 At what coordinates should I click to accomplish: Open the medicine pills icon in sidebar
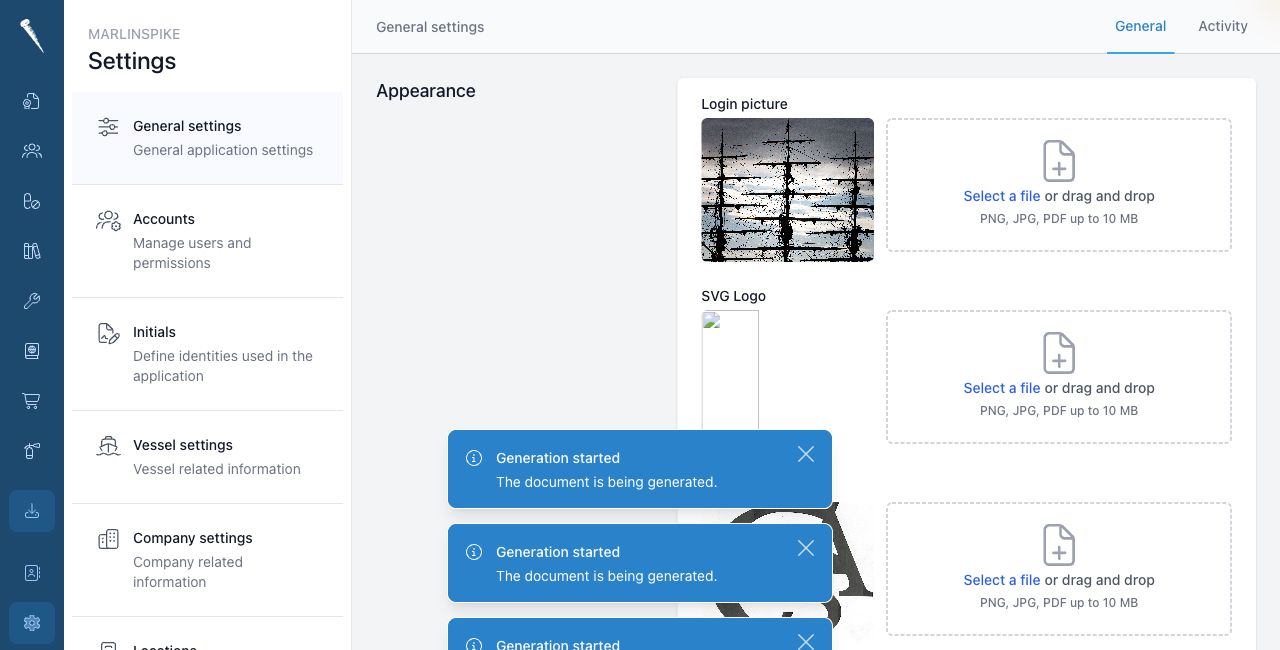[32, 201]
